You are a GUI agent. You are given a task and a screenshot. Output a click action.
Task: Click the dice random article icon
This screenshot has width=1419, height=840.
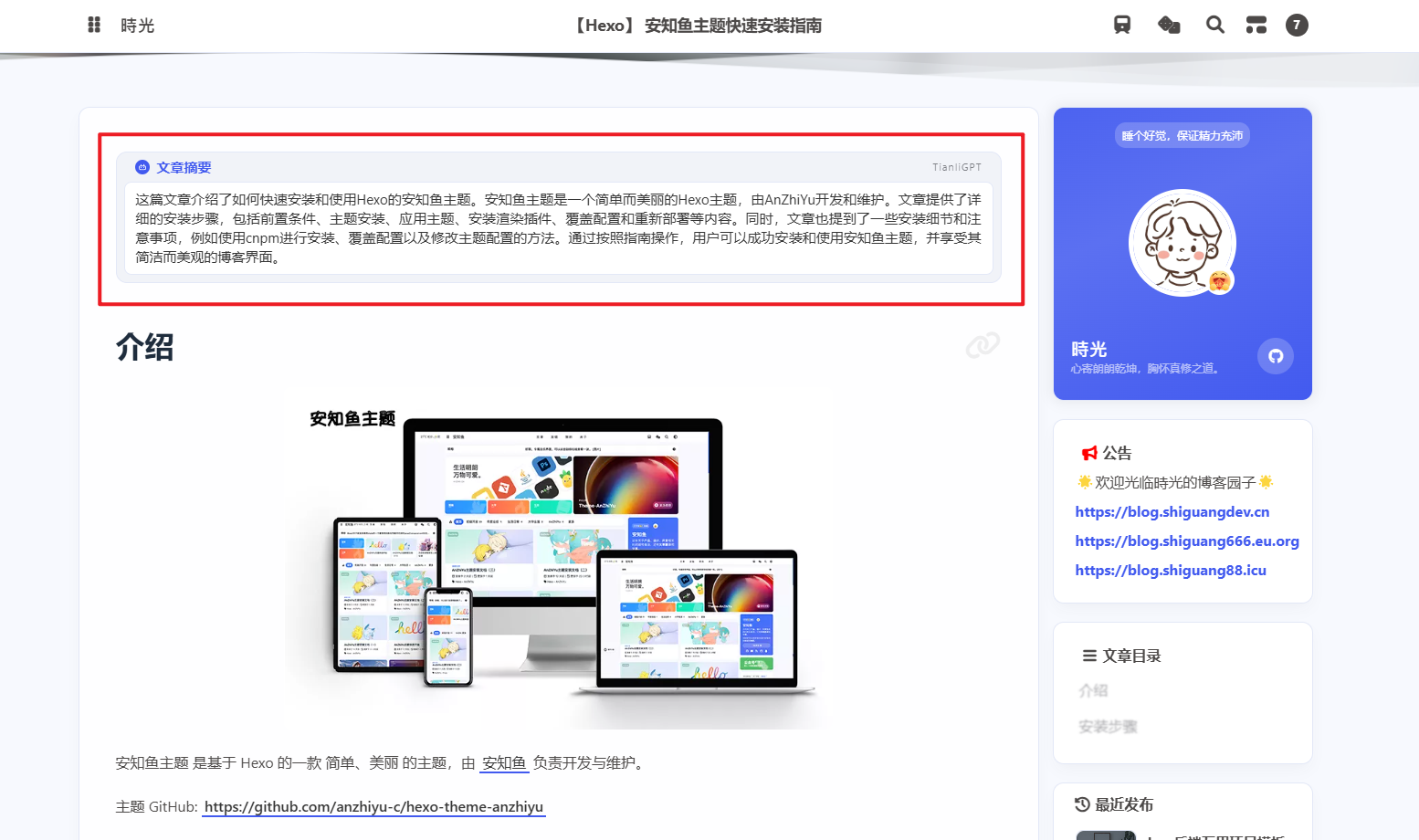[1169, 25]
